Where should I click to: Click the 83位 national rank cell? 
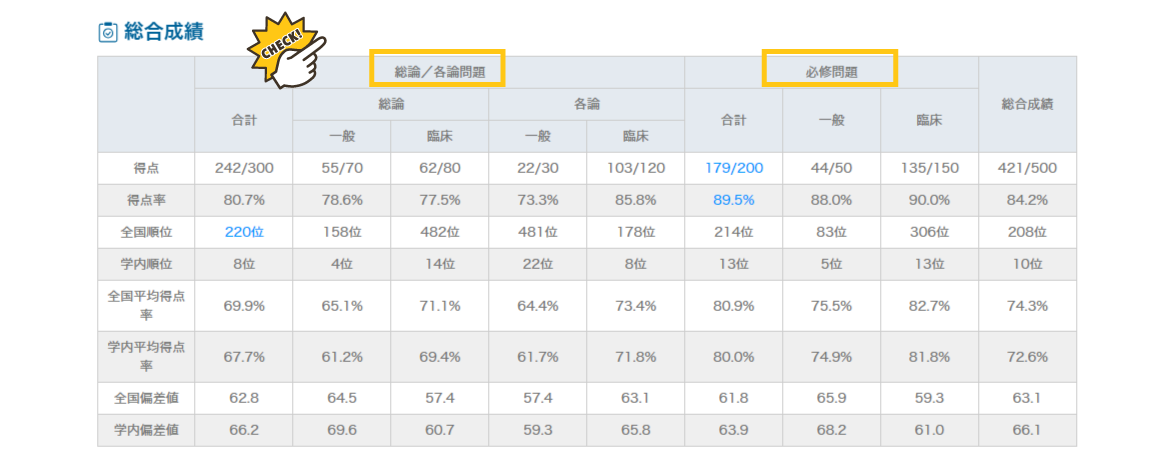(832, 233)
